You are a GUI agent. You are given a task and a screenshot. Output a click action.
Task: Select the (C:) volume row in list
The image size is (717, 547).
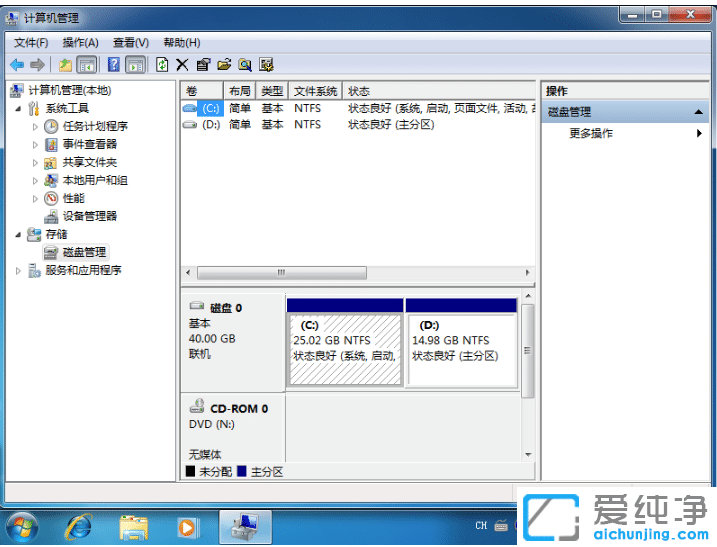(358, 108)
